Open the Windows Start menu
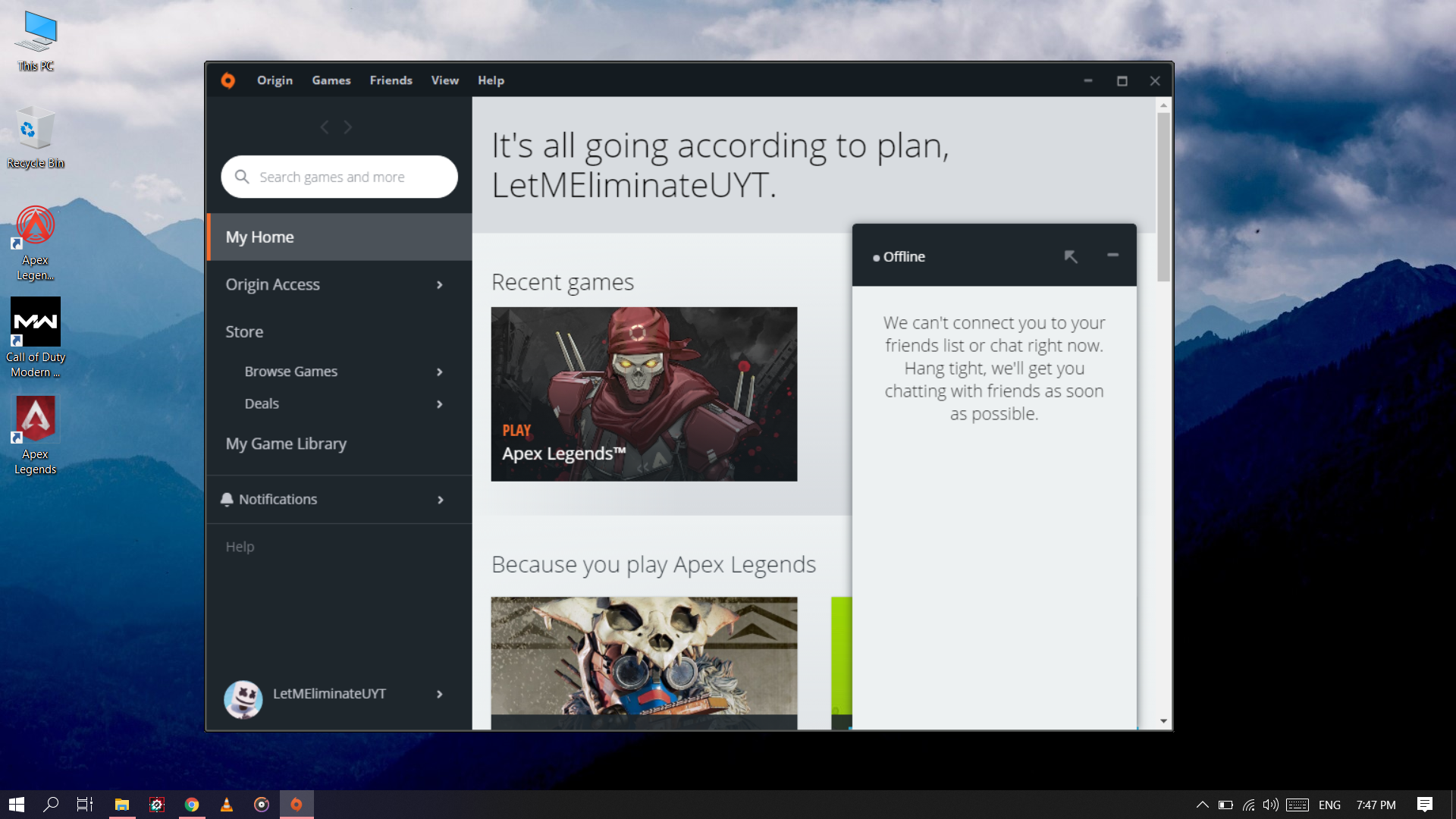This screenshot has height=819, width=1456. point(17,805)
